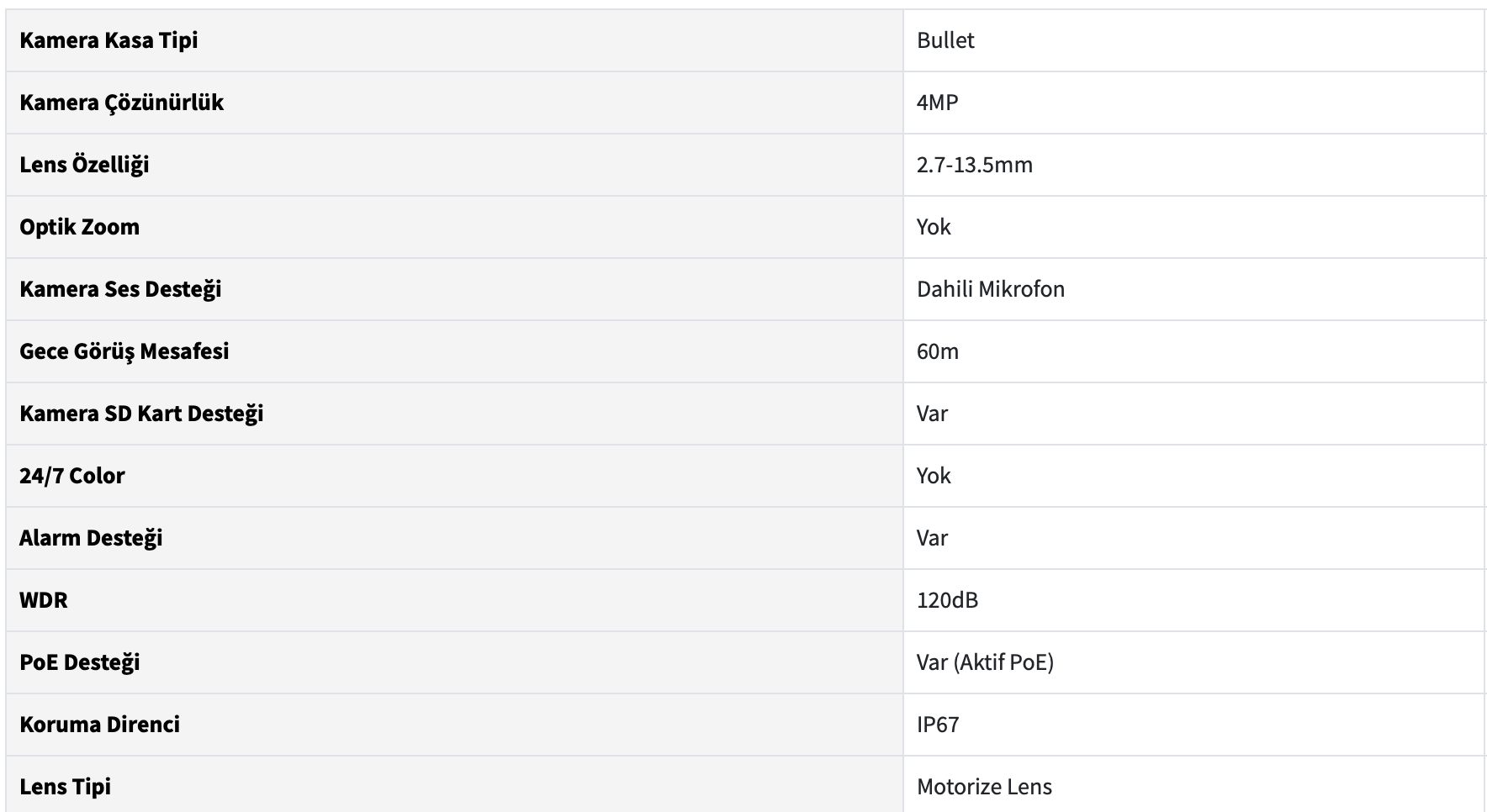Click the Yok value beside Optik Zoom
The image size is (1487, 812).
point(934,227)
